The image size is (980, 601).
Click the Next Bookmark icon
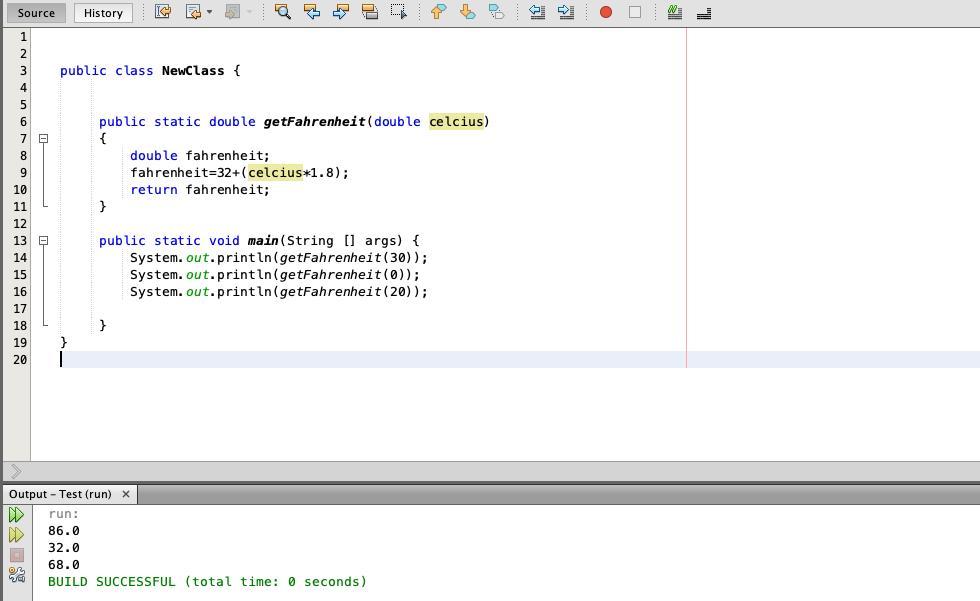click(467, 12)
